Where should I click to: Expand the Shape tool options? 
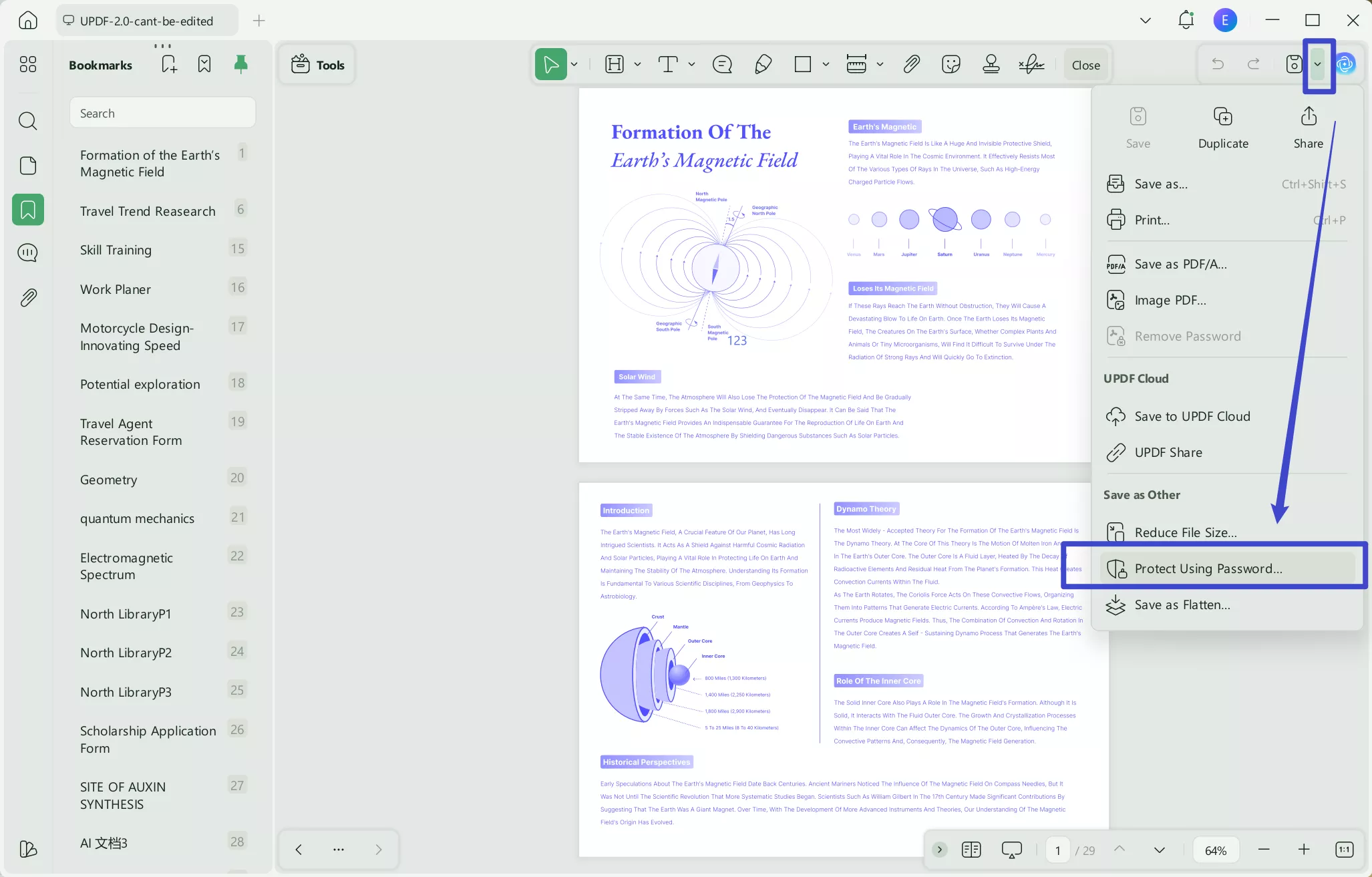coord(826,64)
